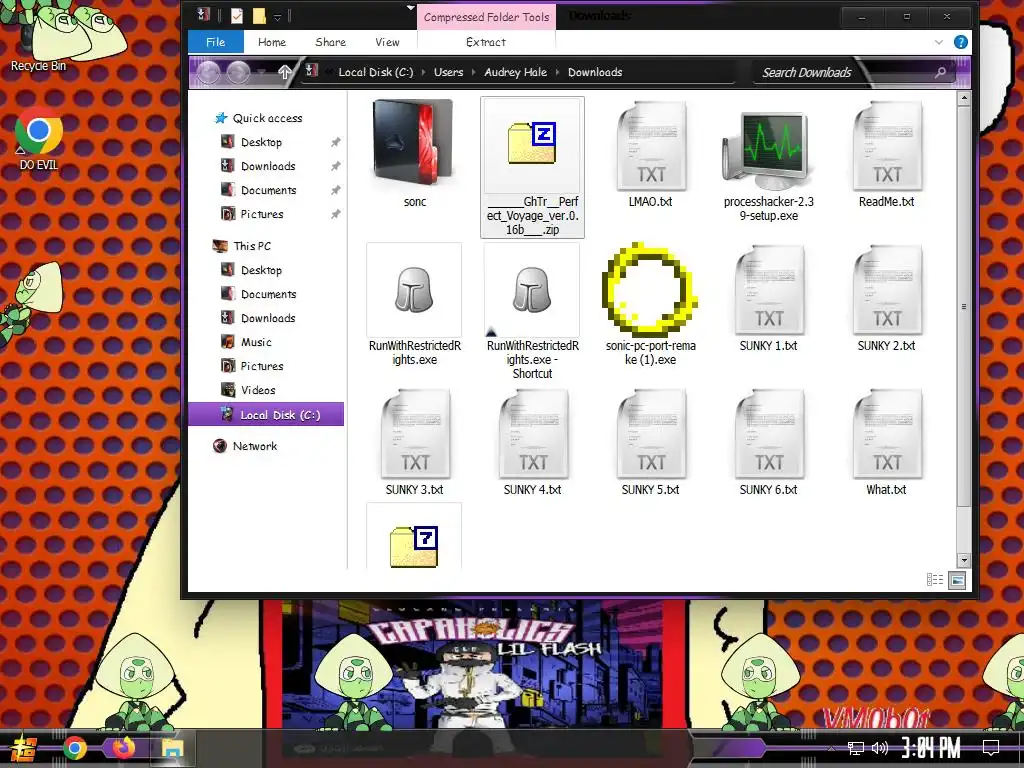Click Audrey Hale in address path

tap(515, 72)
